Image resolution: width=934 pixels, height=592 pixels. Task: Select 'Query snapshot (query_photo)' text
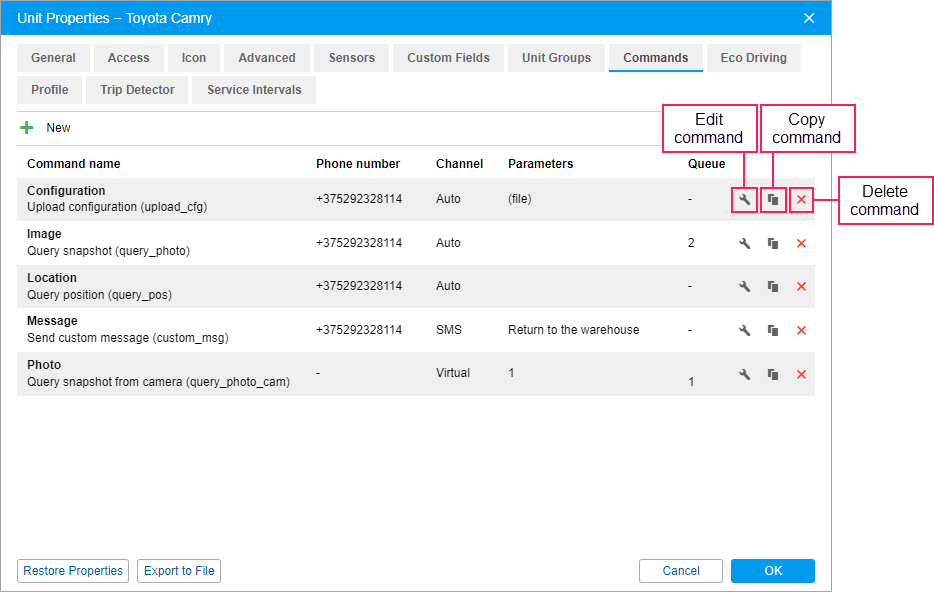pos(108,251)
